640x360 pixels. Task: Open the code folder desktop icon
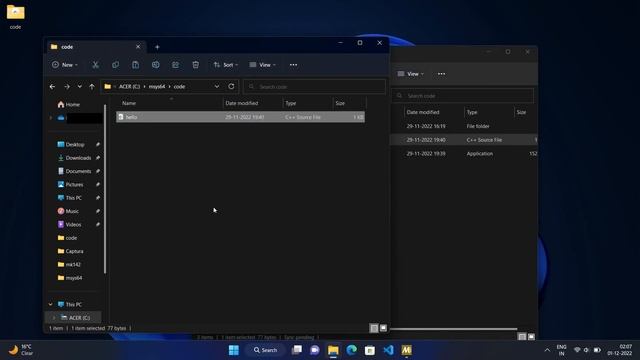(16, 17)
